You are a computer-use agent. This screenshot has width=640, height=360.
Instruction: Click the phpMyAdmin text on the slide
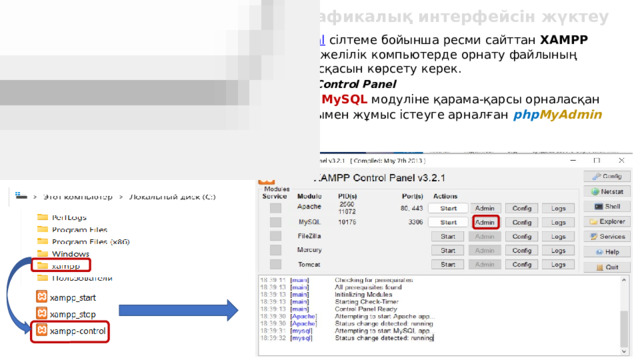click(x=558, y=115)
